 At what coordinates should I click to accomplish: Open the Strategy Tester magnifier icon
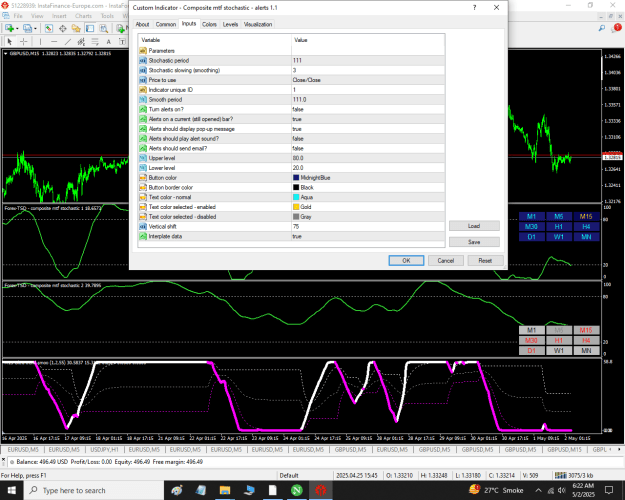[104, 28]
